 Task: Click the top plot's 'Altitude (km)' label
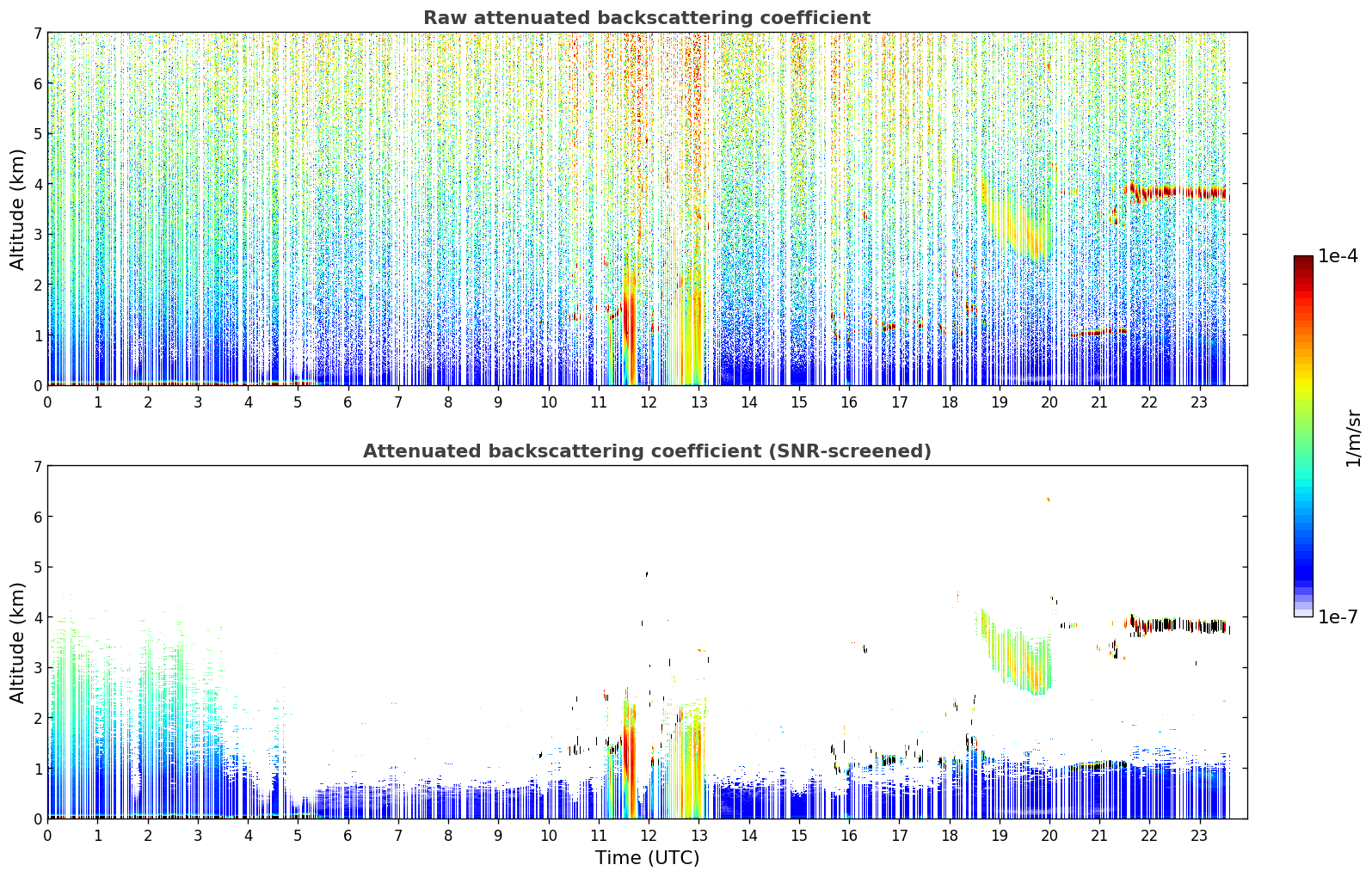point(18,209)
